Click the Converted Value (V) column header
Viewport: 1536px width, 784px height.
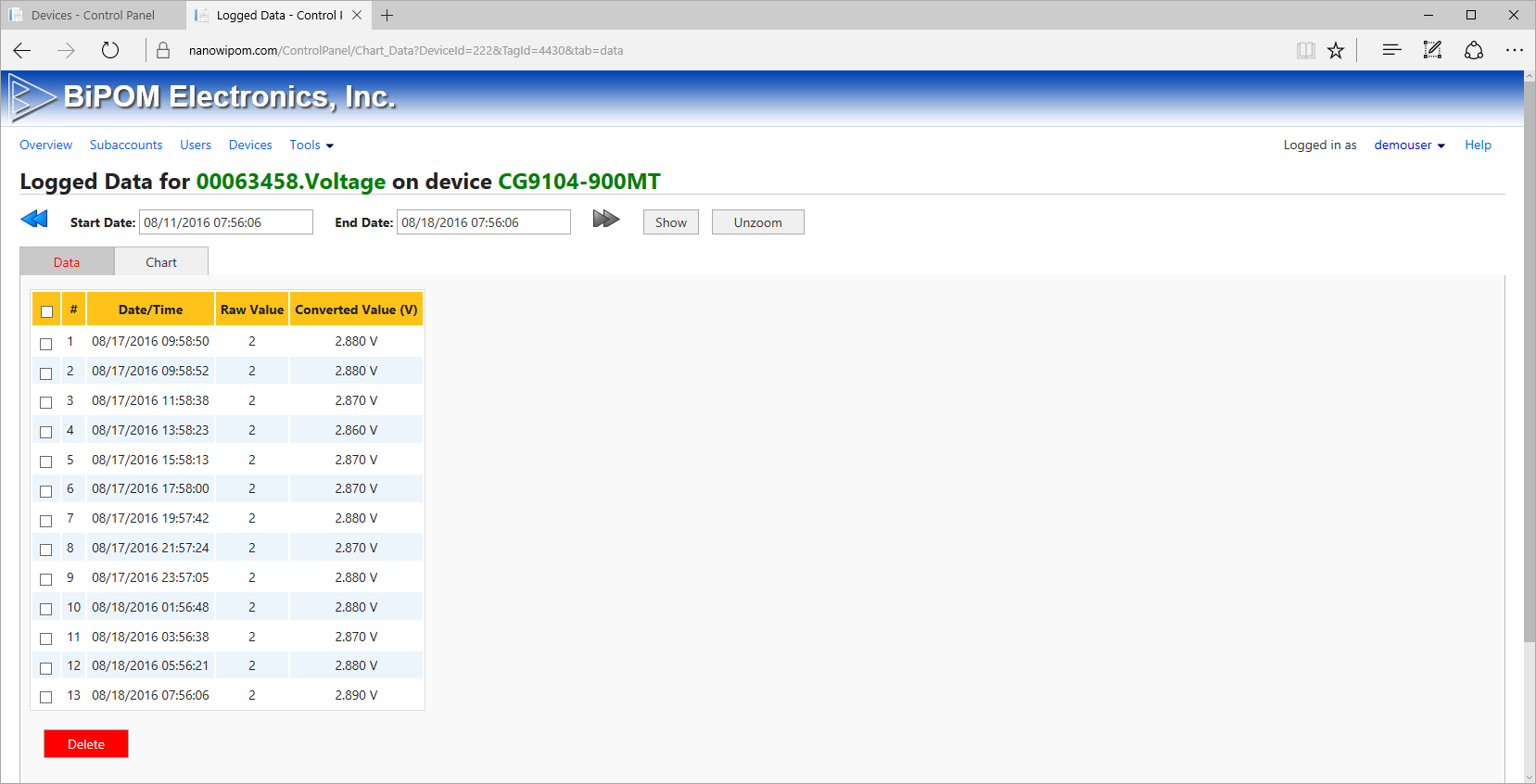(356, 310)
